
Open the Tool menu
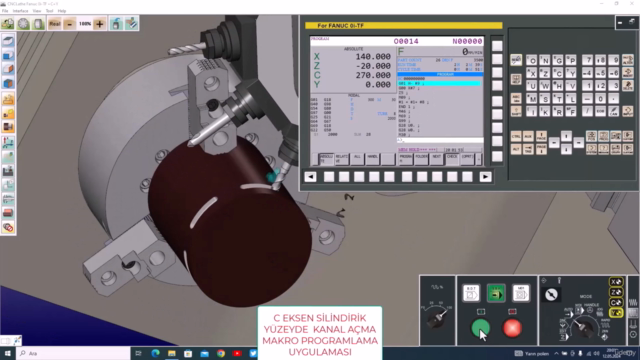[x=49, y=11]
